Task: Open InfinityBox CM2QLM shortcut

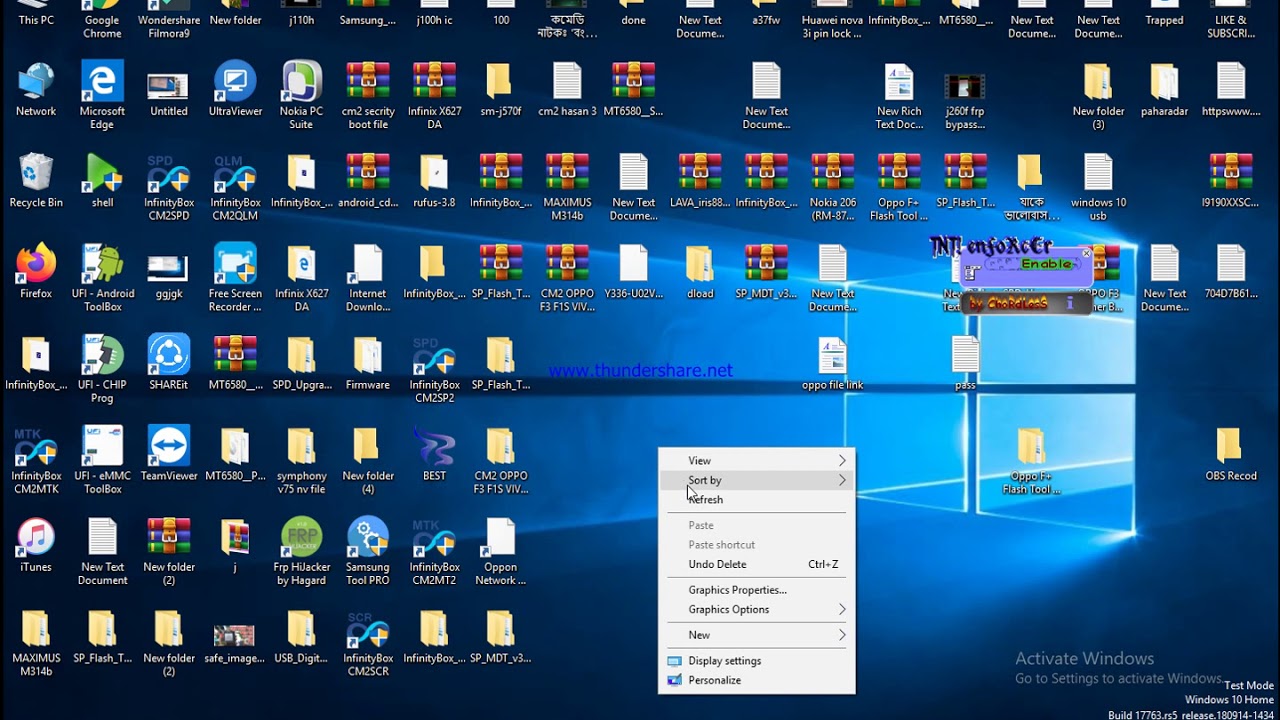Action: click(235, 172)
